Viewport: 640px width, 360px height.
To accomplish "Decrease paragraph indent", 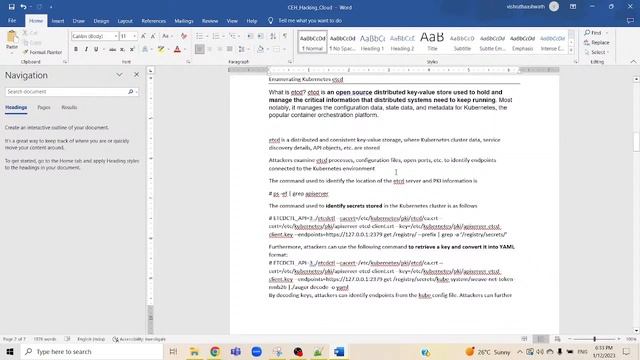I will click(250, 36).
